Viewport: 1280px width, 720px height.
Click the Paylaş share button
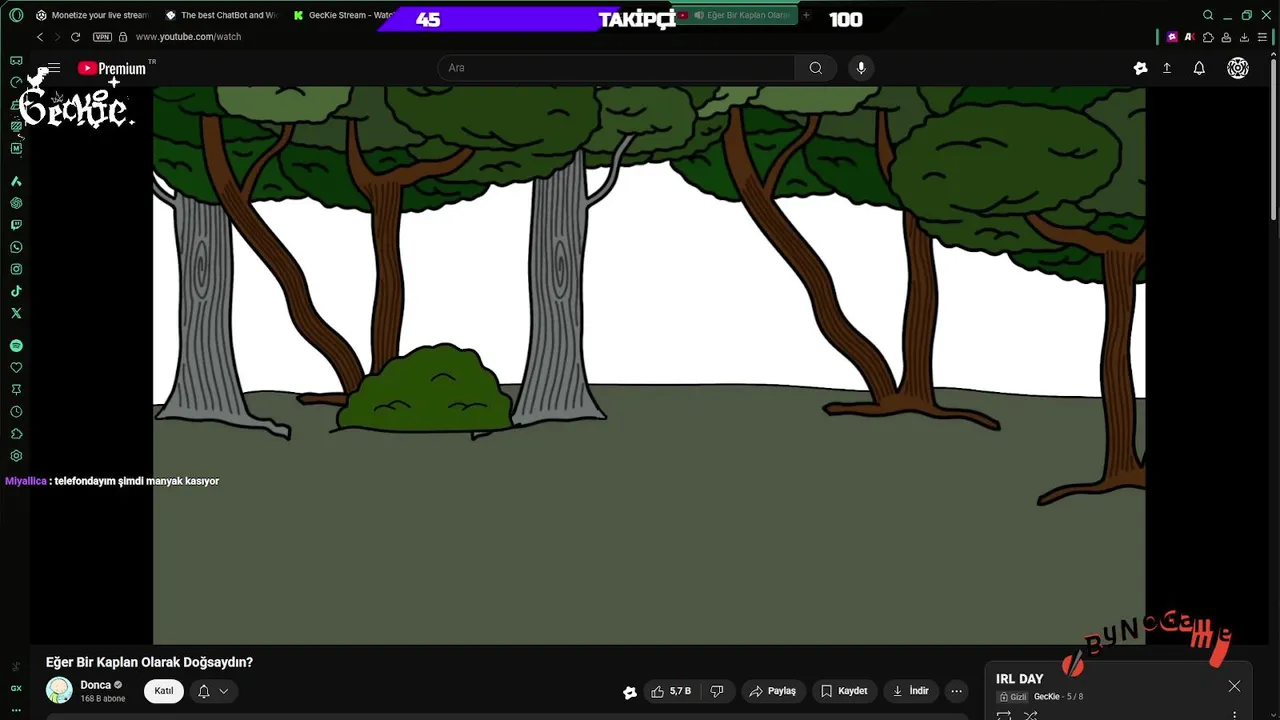(x=772, y=691)
